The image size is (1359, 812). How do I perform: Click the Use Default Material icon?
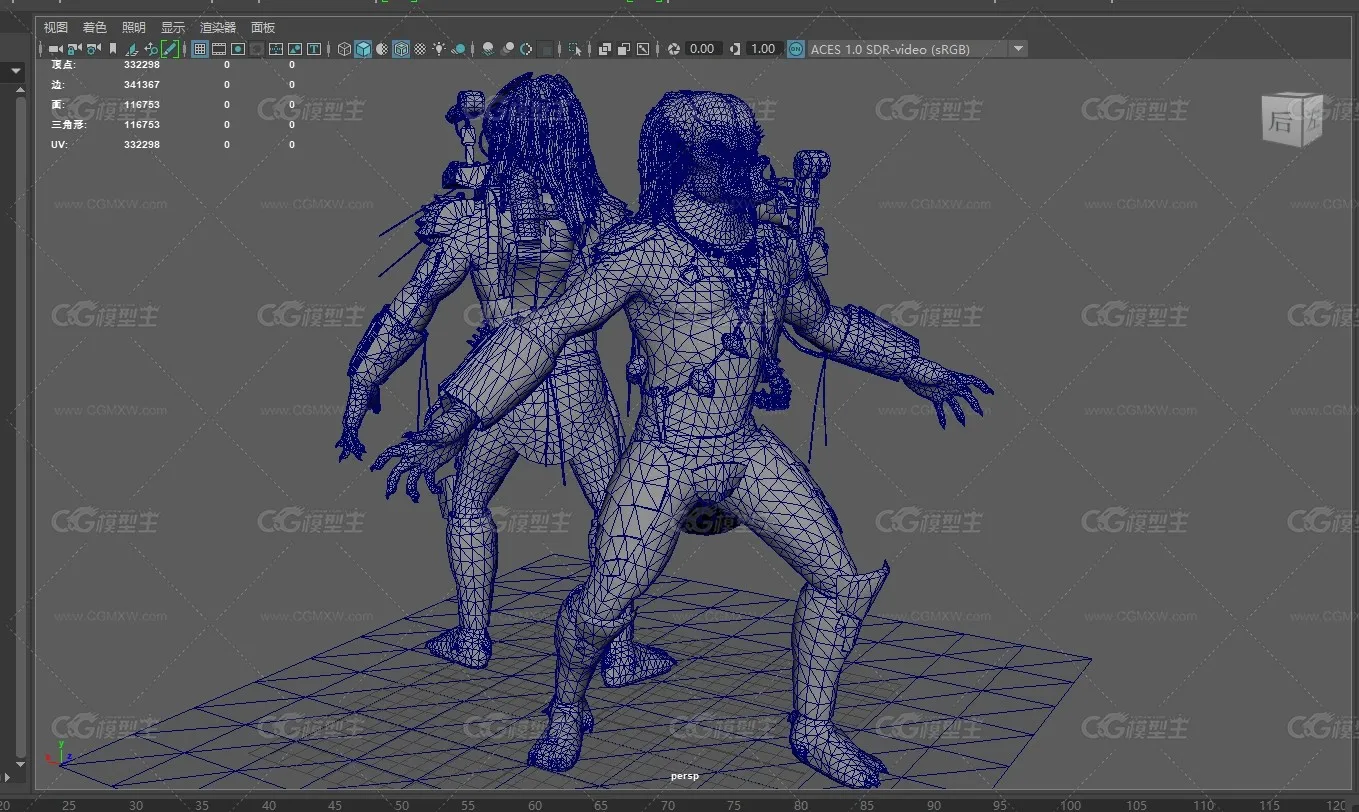(x=382, y=49)
